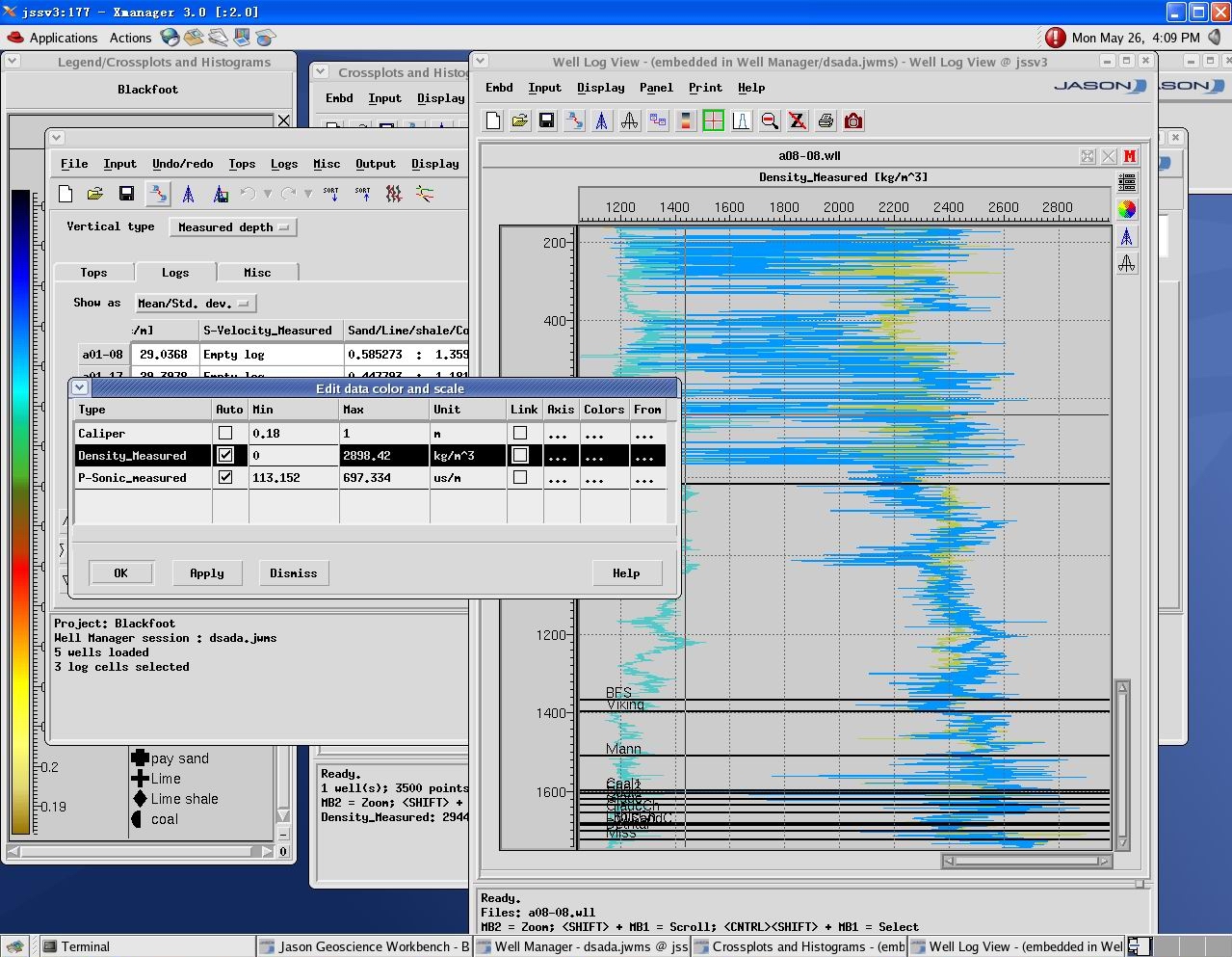
Task: Open the Vertical type Measured depth dropdown
Action: pyautogui.click(x=233, y=227)
